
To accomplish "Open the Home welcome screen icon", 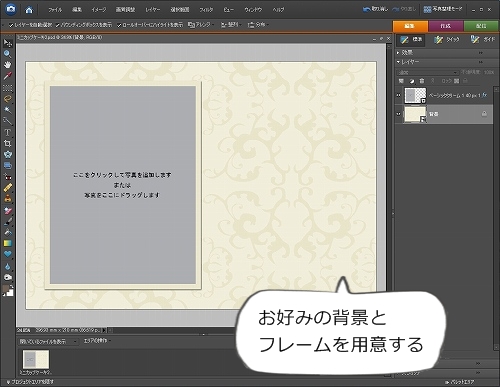I will pos(29,10).
